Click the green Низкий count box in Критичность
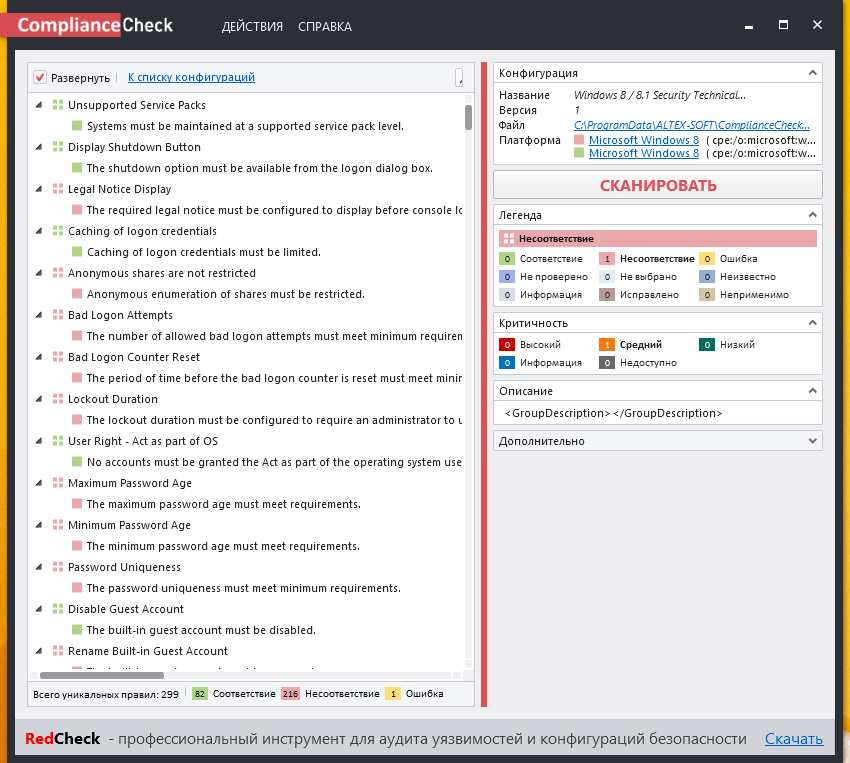The height and width of the screenshot is (763, 850). pyautogui.click(x=707, y=345)
